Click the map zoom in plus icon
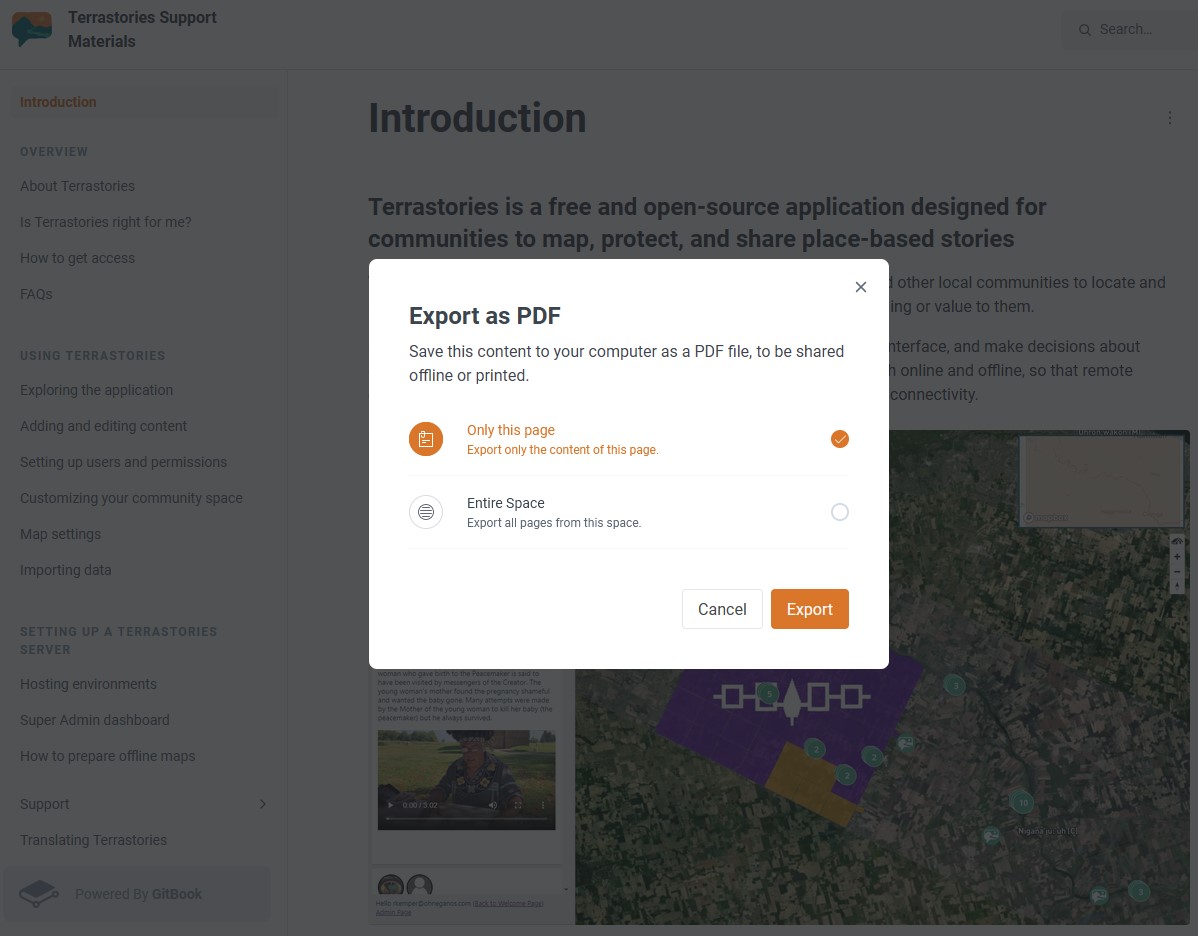The height and width of the screenshot is (936, 1198). [1178, 557]
